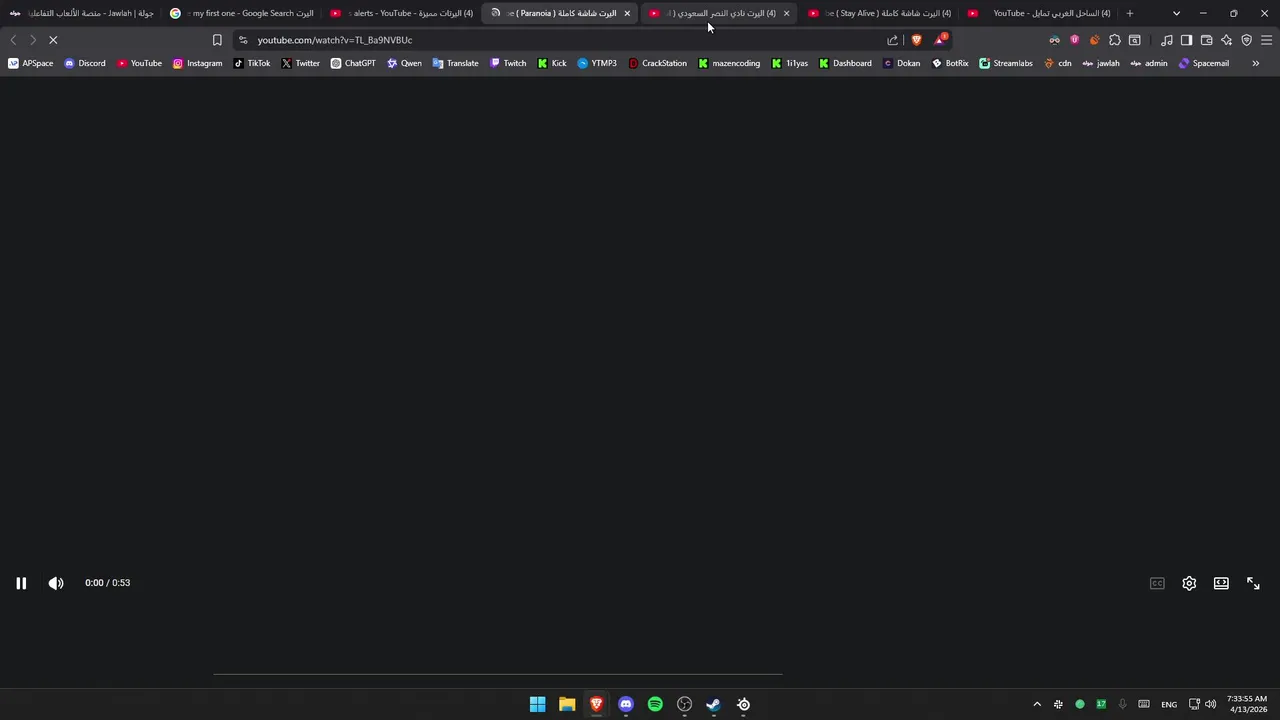Switch to 'my first one - Google Search' tab
The width and height of the screenshot is (1280, 720).
pyautogui.click(x=241, y=13)
